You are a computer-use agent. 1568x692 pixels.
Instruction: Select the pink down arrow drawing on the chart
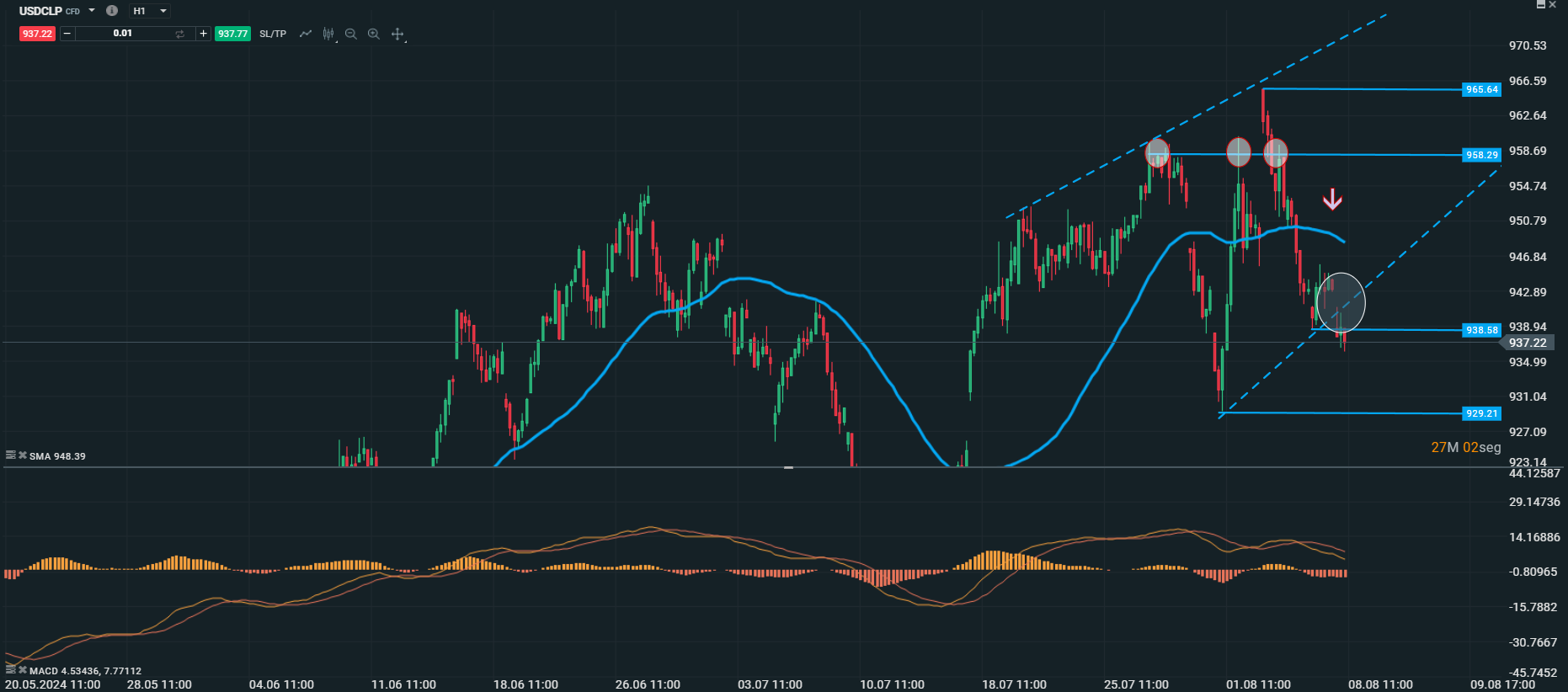[x=1332, y=200]
